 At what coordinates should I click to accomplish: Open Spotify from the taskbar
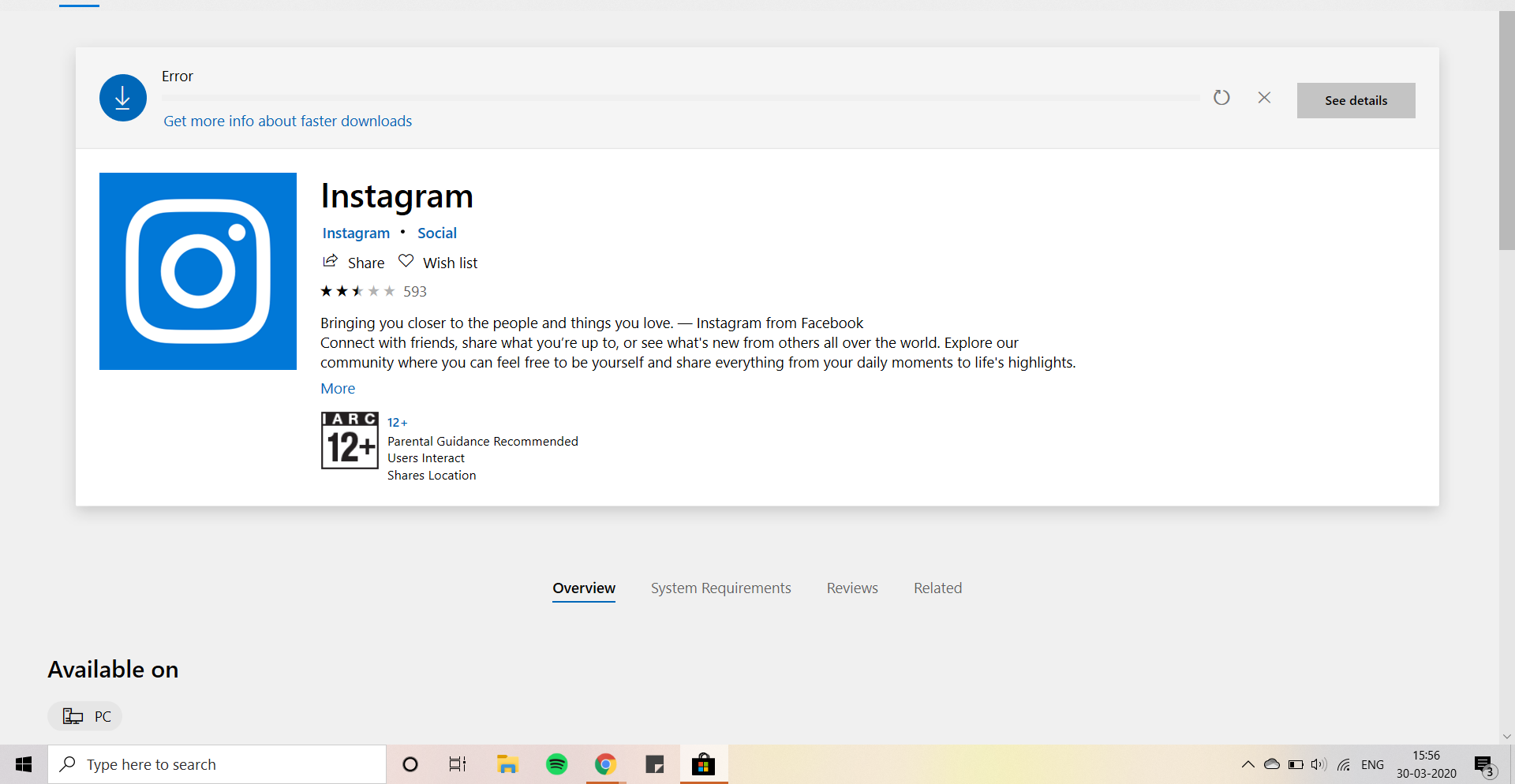[x=557, y=764]
